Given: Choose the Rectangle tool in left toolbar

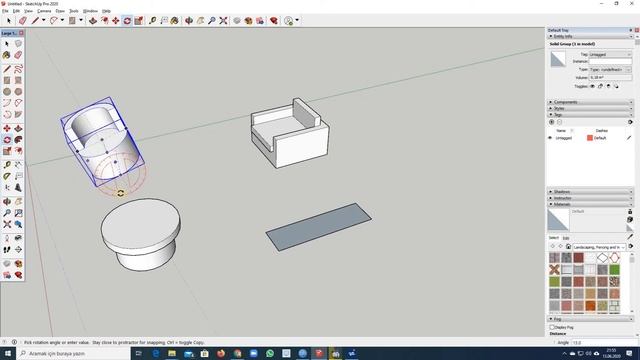Looking at the screenshot, I should [7, 80].
